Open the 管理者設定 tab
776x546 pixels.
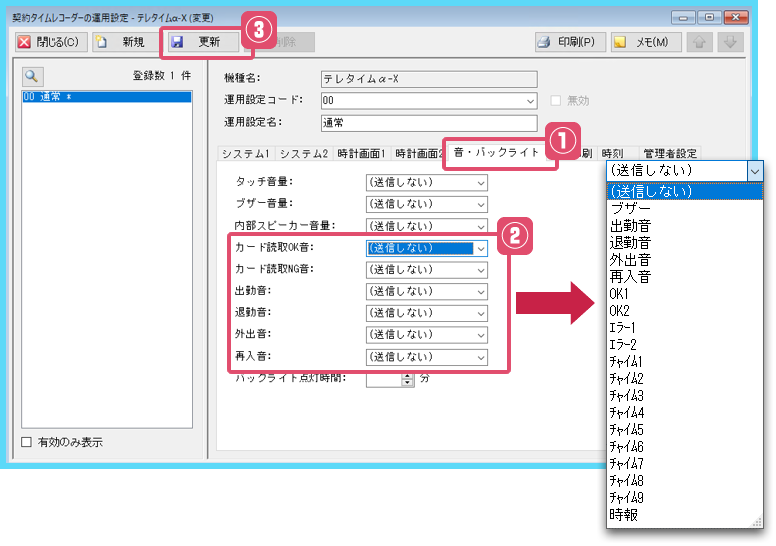(670, 154)
